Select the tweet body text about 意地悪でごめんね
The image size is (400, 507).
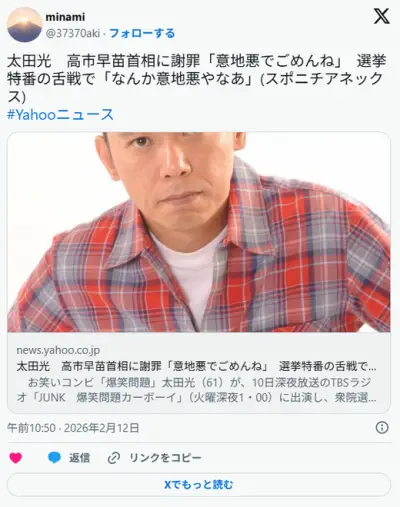coord(197,79)
